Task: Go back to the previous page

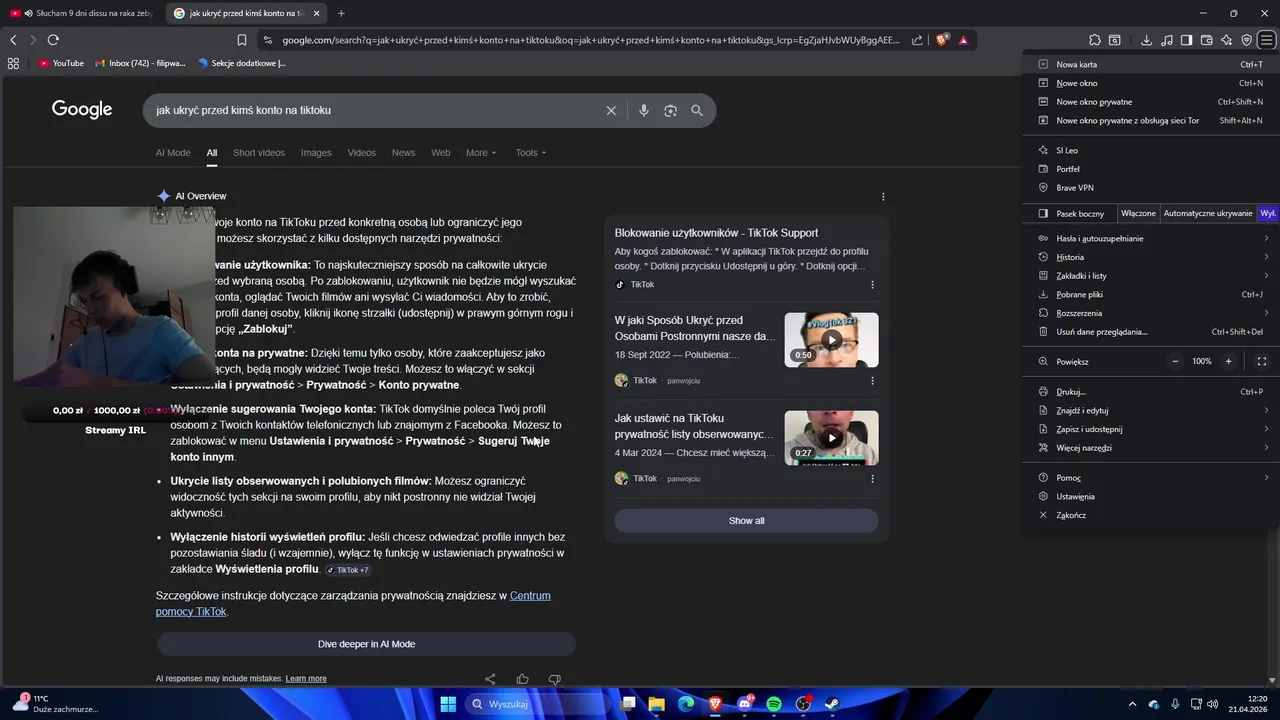Action: tap(13, 40)
